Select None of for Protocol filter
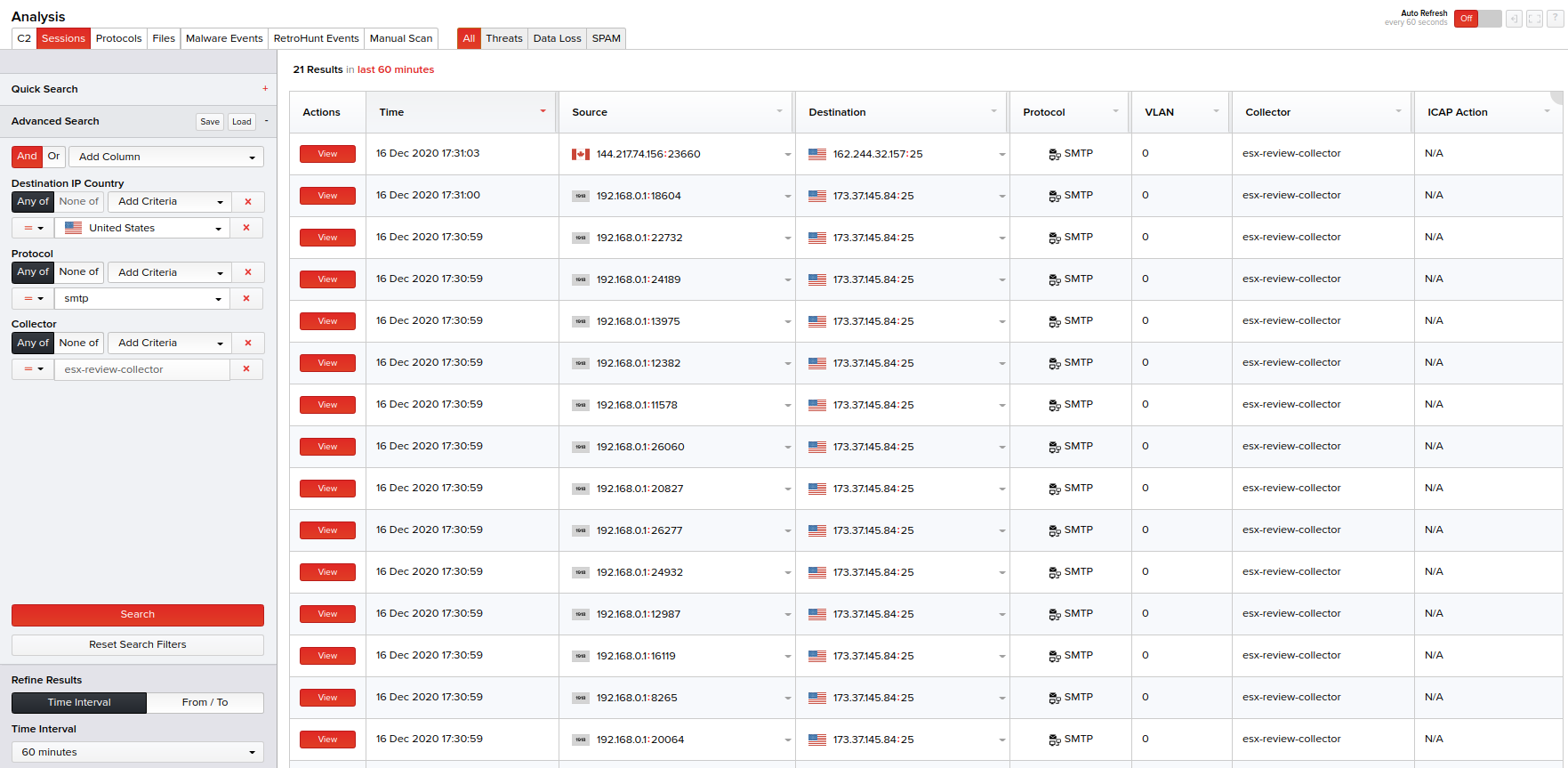The height and width of the screenshot is (768, 1568). (79, 272)
